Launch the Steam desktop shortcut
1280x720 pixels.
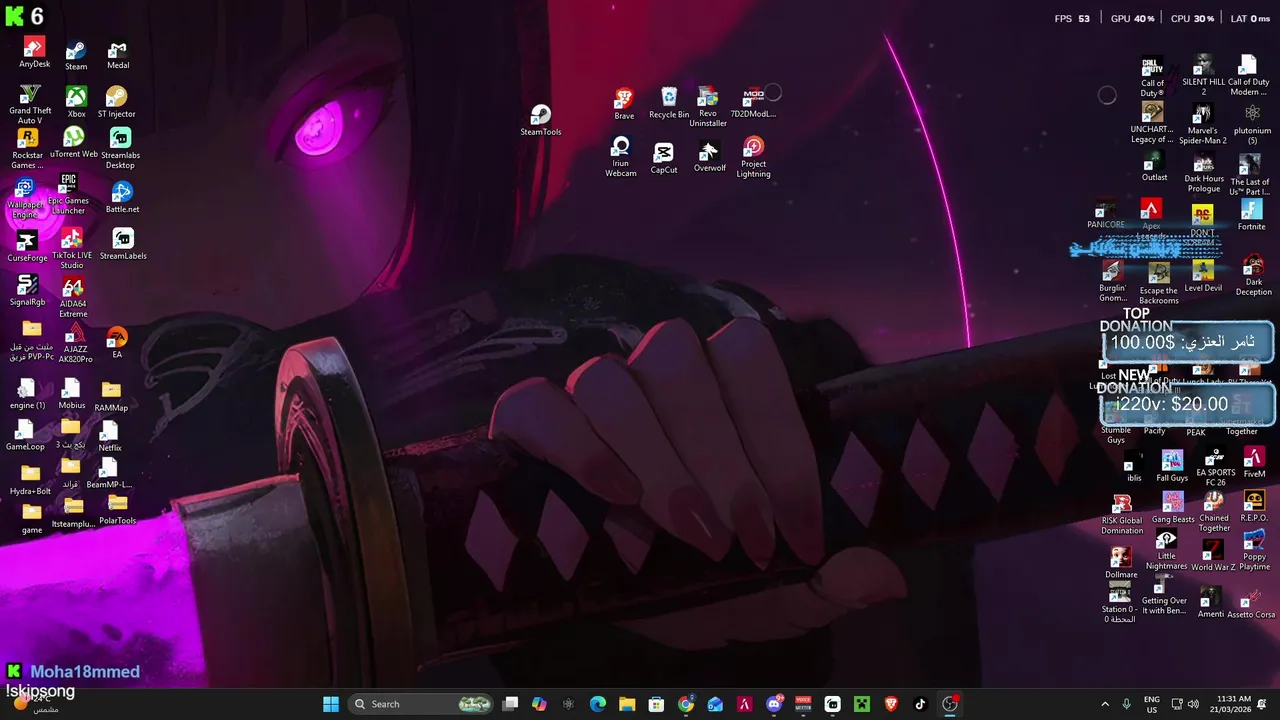click(x=76, y=56)
